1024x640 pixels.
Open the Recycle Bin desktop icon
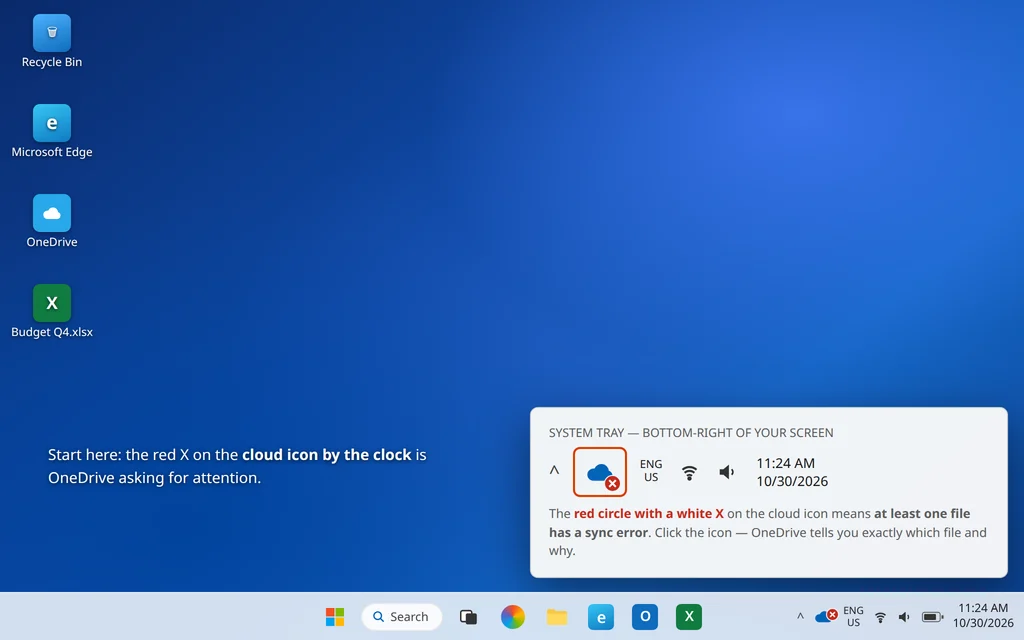coord(52,42)
